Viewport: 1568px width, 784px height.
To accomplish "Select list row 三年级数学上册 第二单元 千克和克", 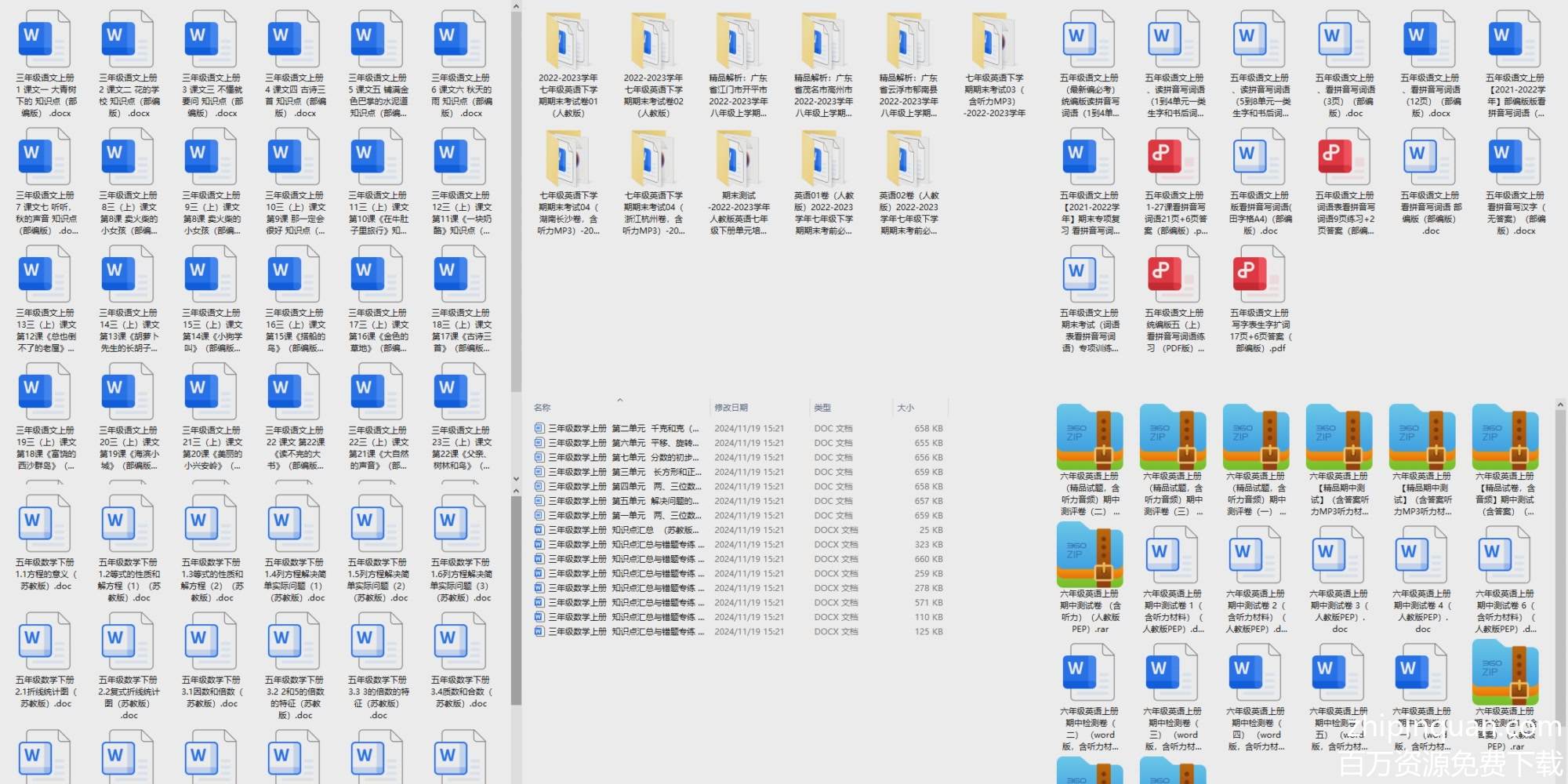I will (623, 429).
